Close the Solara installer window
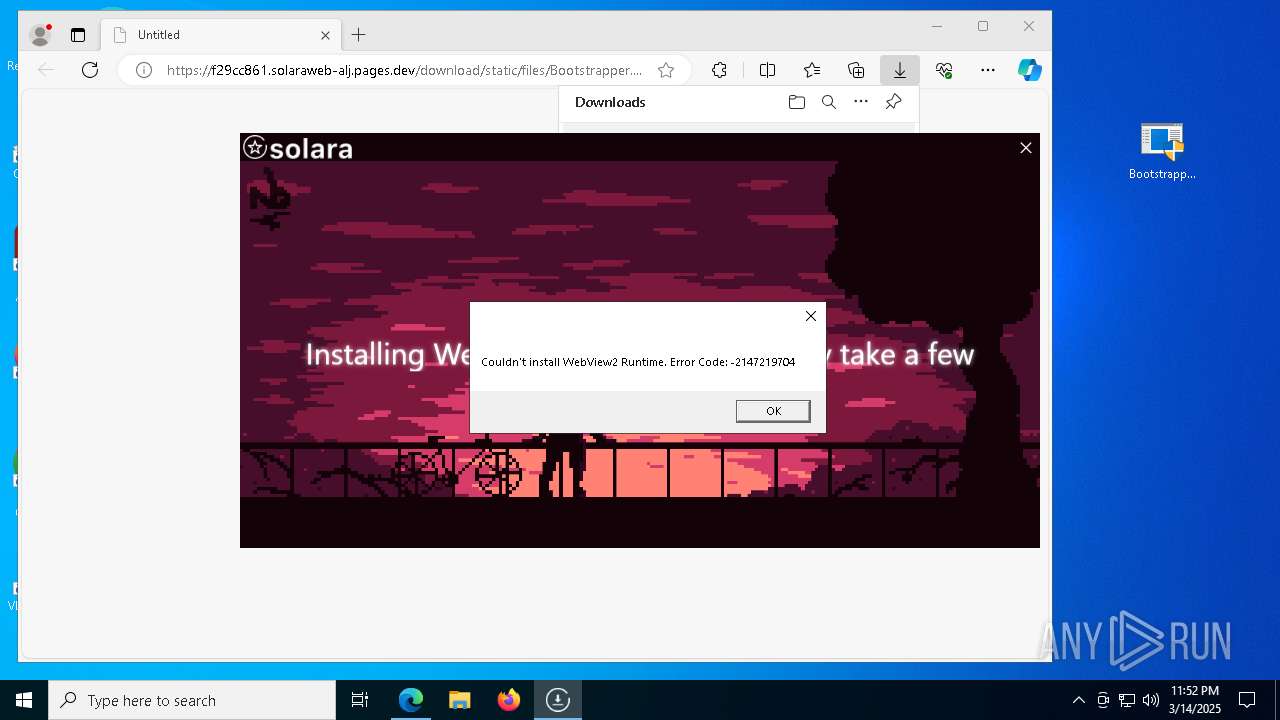 [x=1025, y=148]
